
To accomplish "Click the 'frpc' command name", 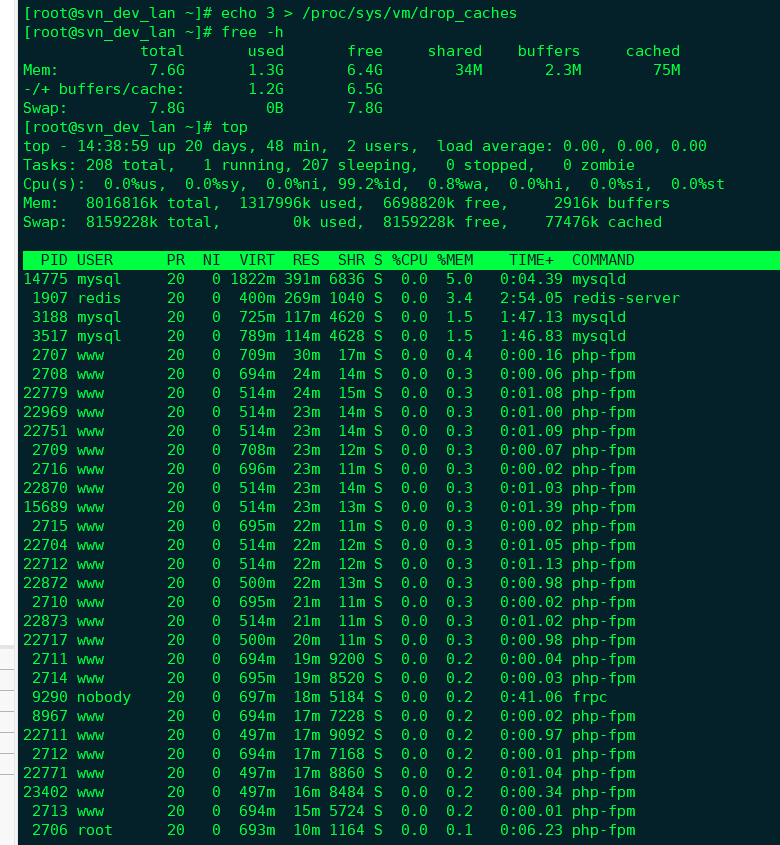I will click(590, 697).
